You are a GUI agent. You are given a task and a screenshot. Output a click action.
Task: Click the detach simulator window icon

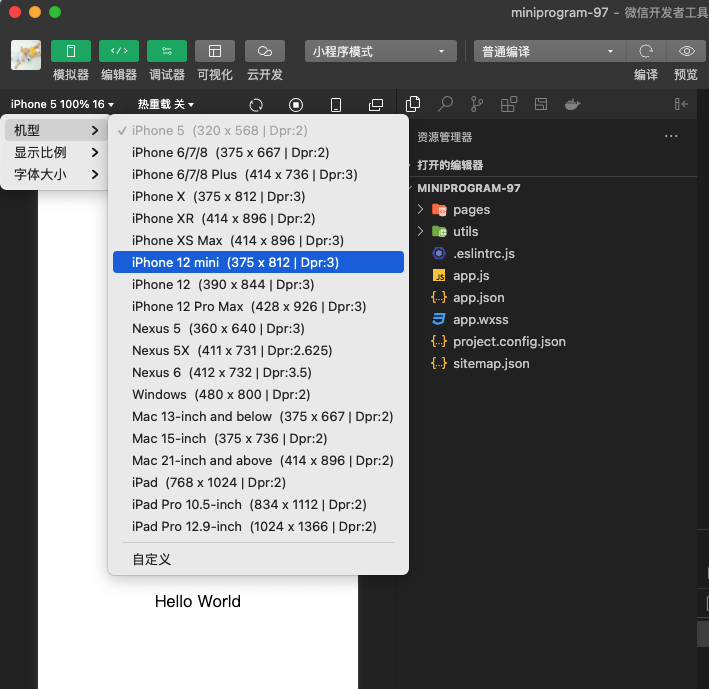376,105
